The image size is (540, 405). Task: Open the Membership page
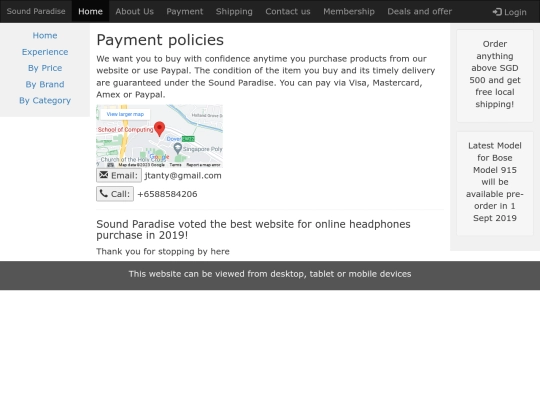(x=349, y=11)
